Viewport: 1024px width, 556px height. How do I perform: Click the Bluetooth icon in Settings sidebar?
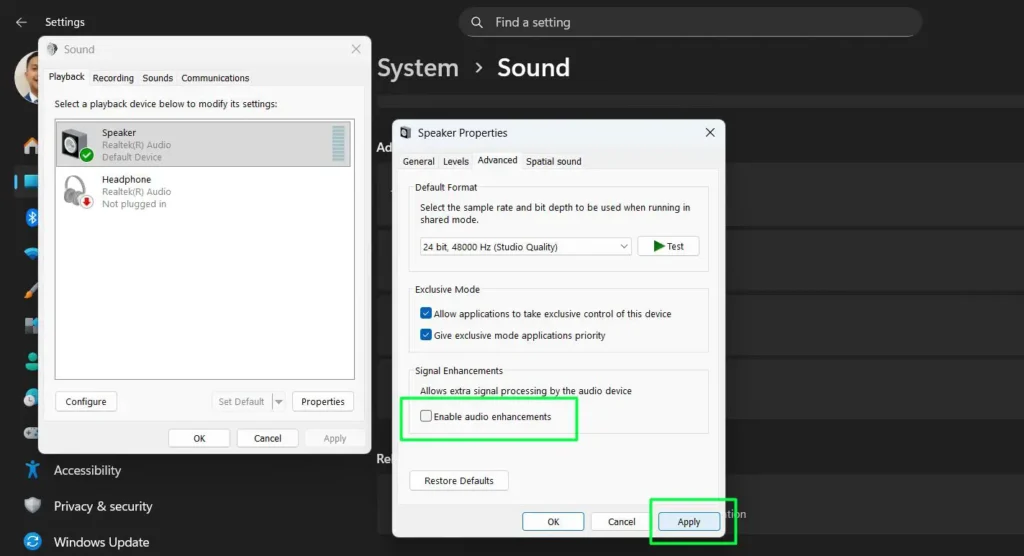(x=31, y=217)
